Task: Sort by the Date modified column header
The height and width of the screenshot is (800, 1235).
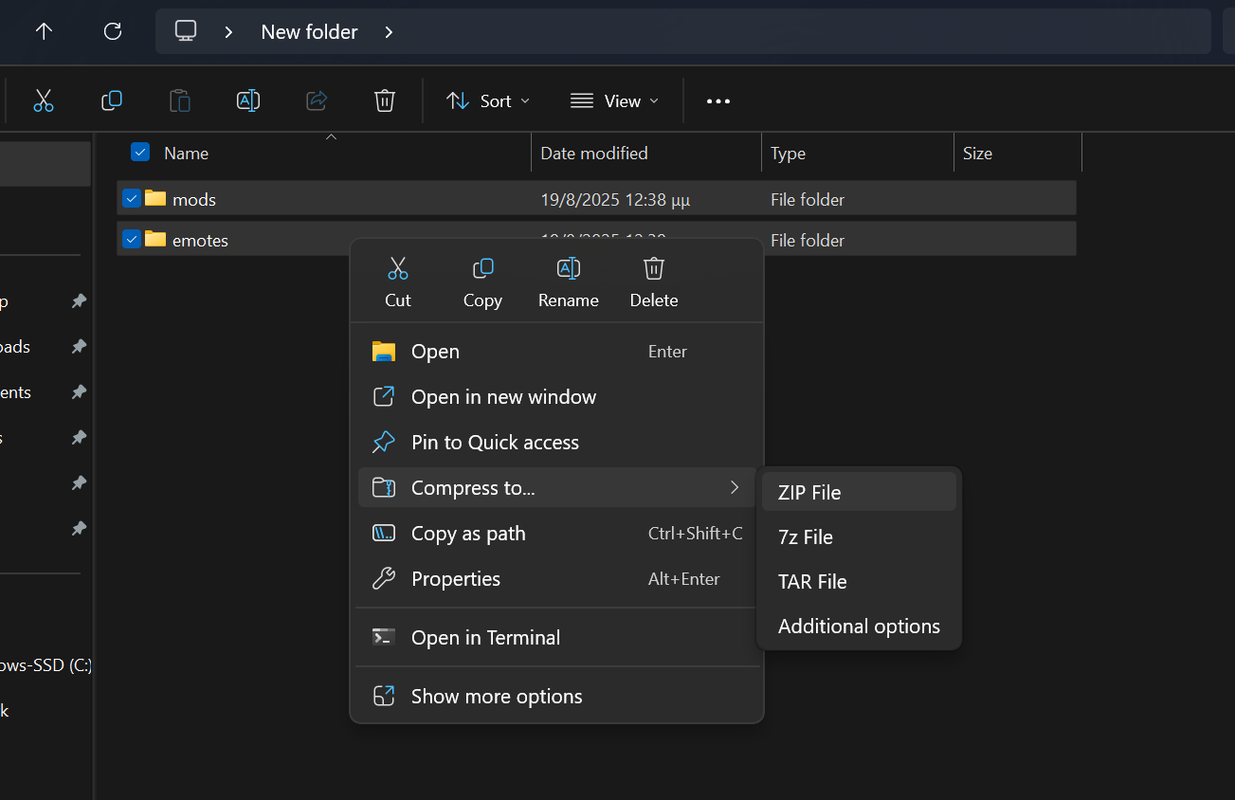Action: click(x=594, y=153)
